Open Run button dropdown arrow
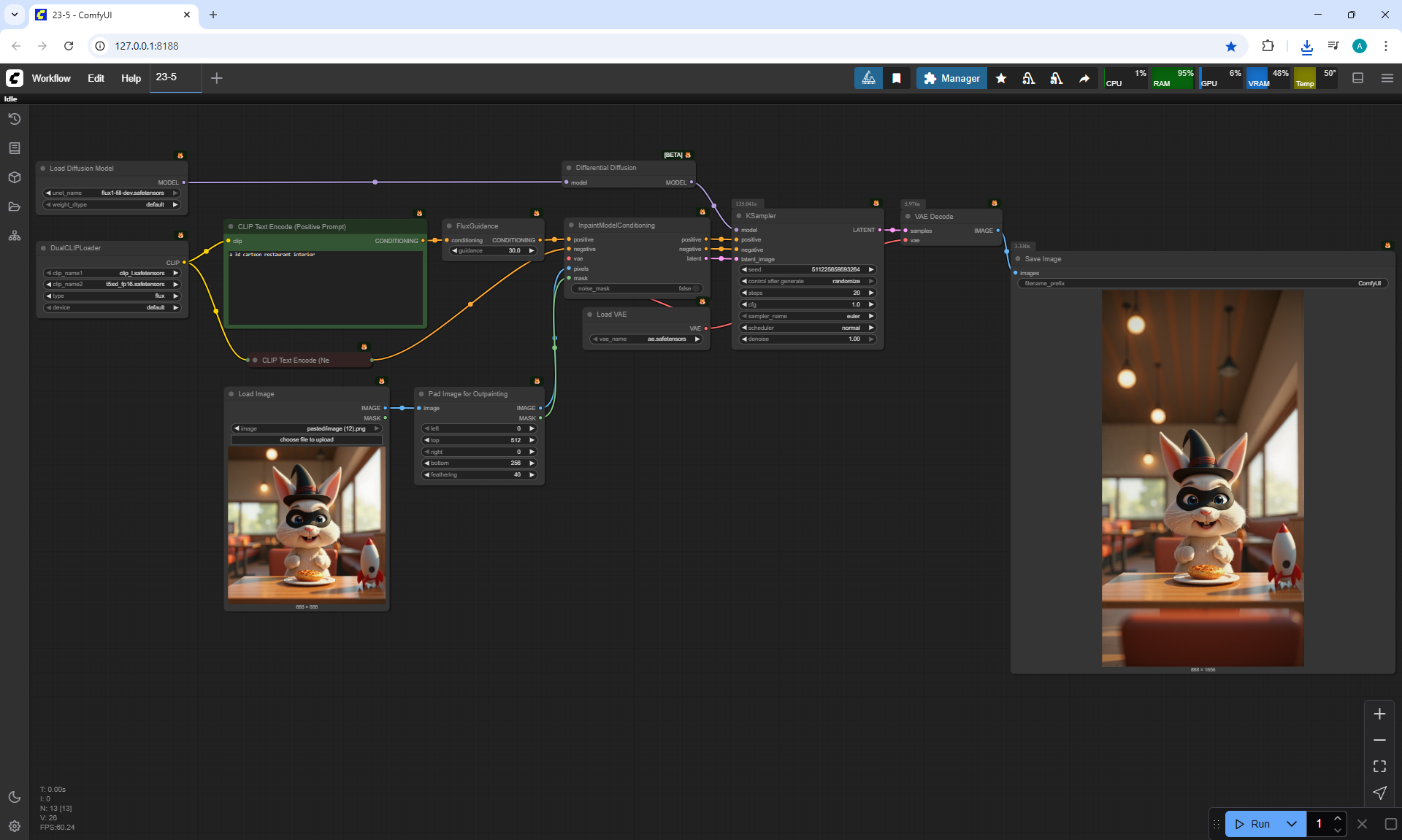 (1292, 824)
